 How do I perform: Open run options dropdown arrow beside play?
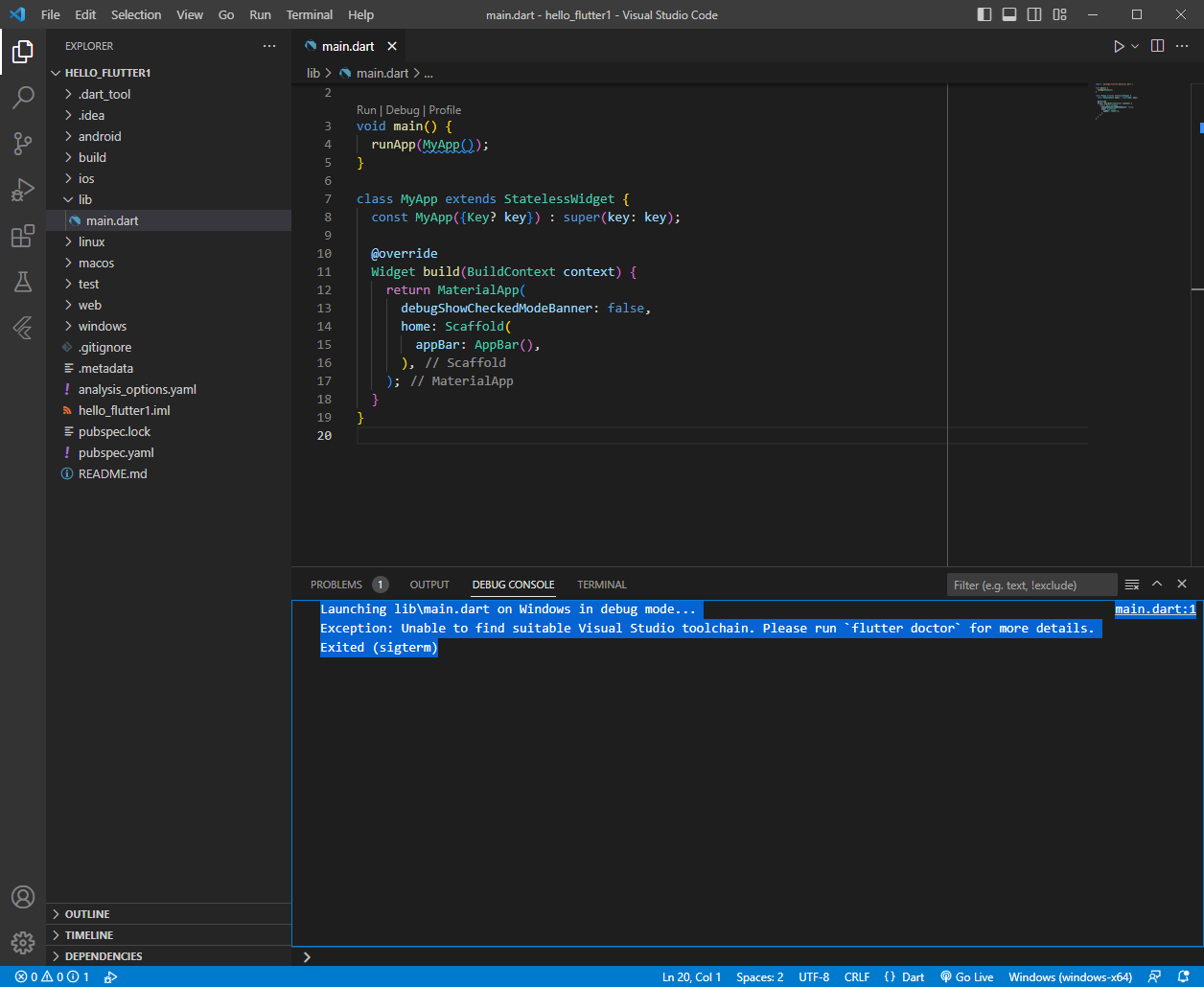[x=1135, y=46]
